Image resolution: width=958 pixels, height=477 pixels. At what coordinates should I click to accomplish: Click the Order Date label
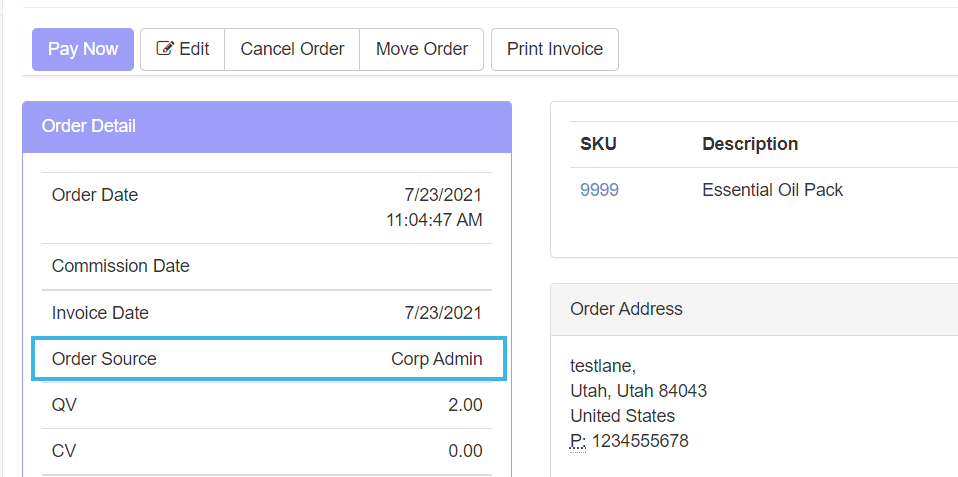pyautogui.click(x=95, y=195)
